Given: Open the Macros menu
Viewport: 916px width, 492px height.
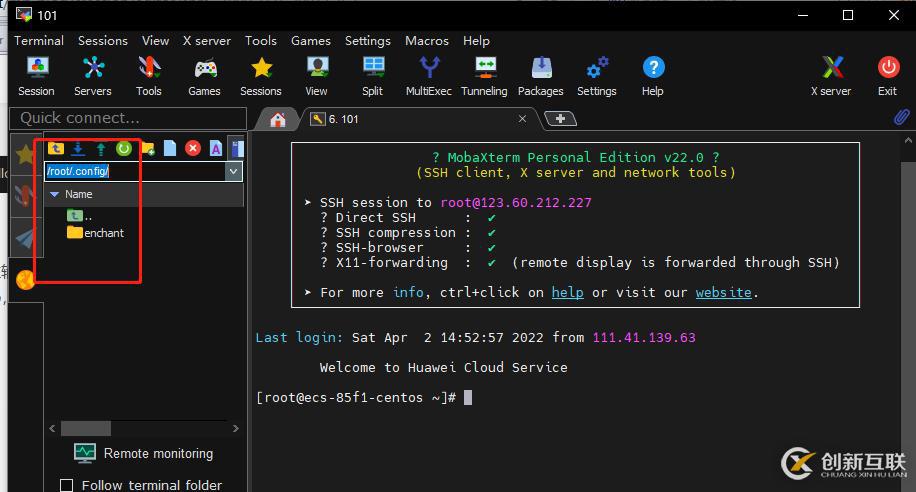Looking at the screenshot, I should coord(427,41).
